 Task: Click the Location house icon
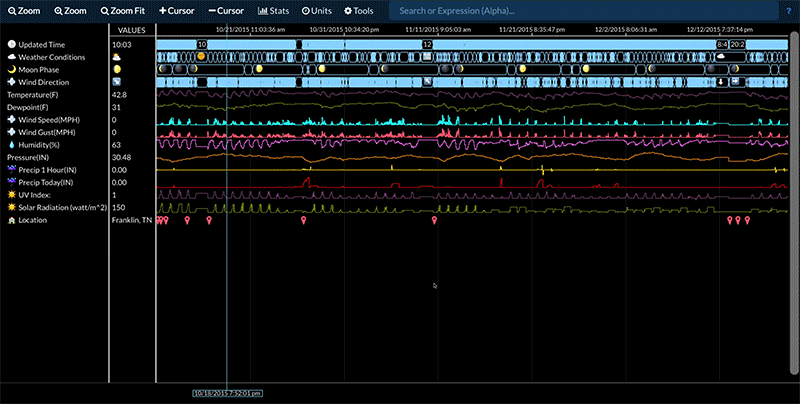pyautogui.click(x=12, y=219)
